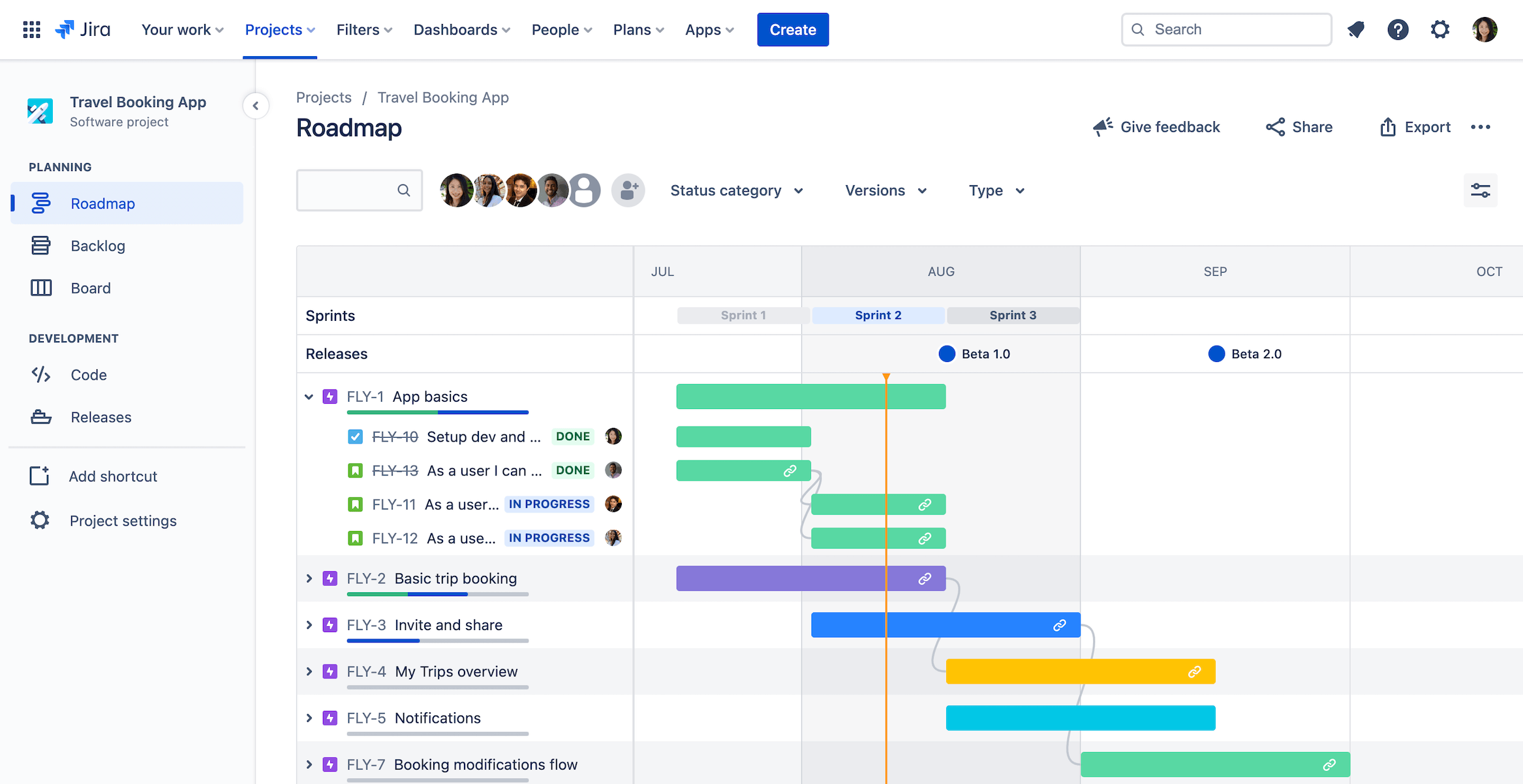Screen dimensions: 1523x784
Task: Click the add team member avatar button
Action: 628,190
